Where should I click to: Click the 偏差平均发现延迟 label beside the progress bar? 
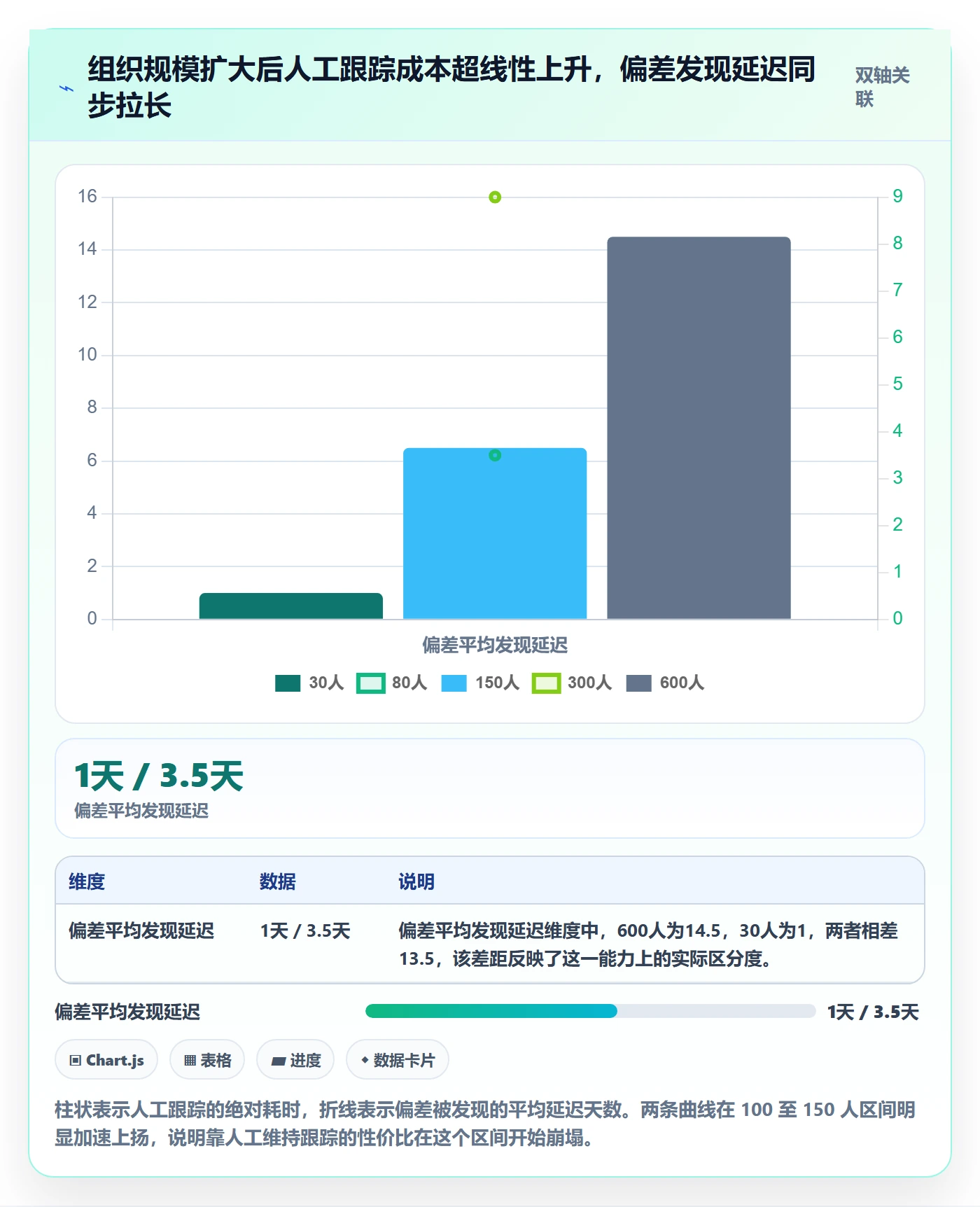127,1012
